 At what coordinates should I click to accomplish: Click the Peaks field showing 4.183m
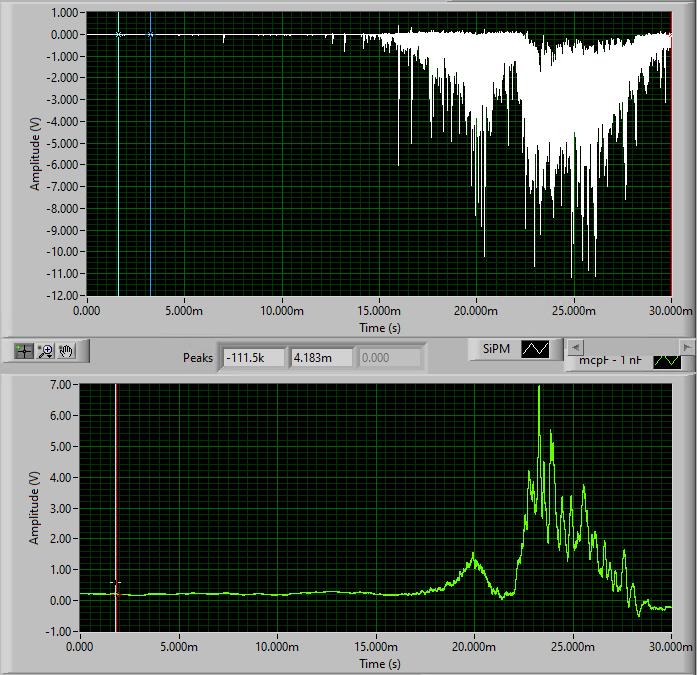(x=322, y=358)
